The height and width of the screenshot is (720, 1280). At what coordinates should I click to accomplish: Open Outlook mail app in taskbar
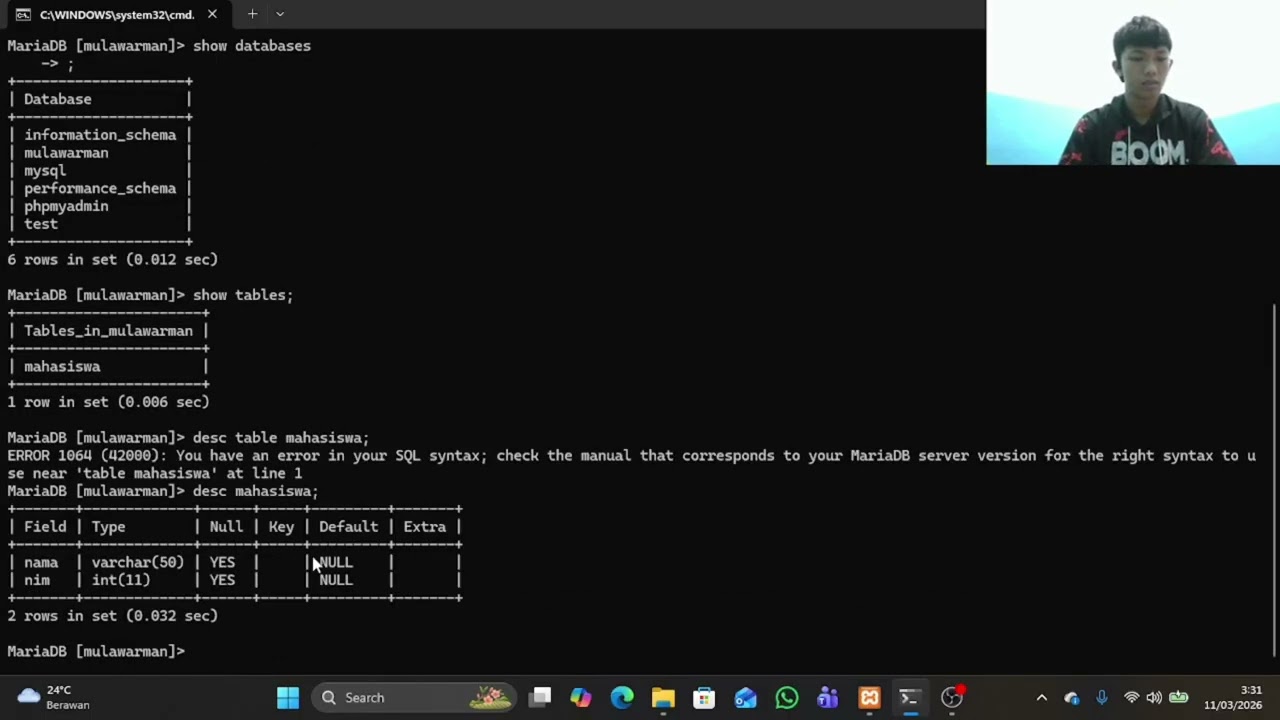745,698
